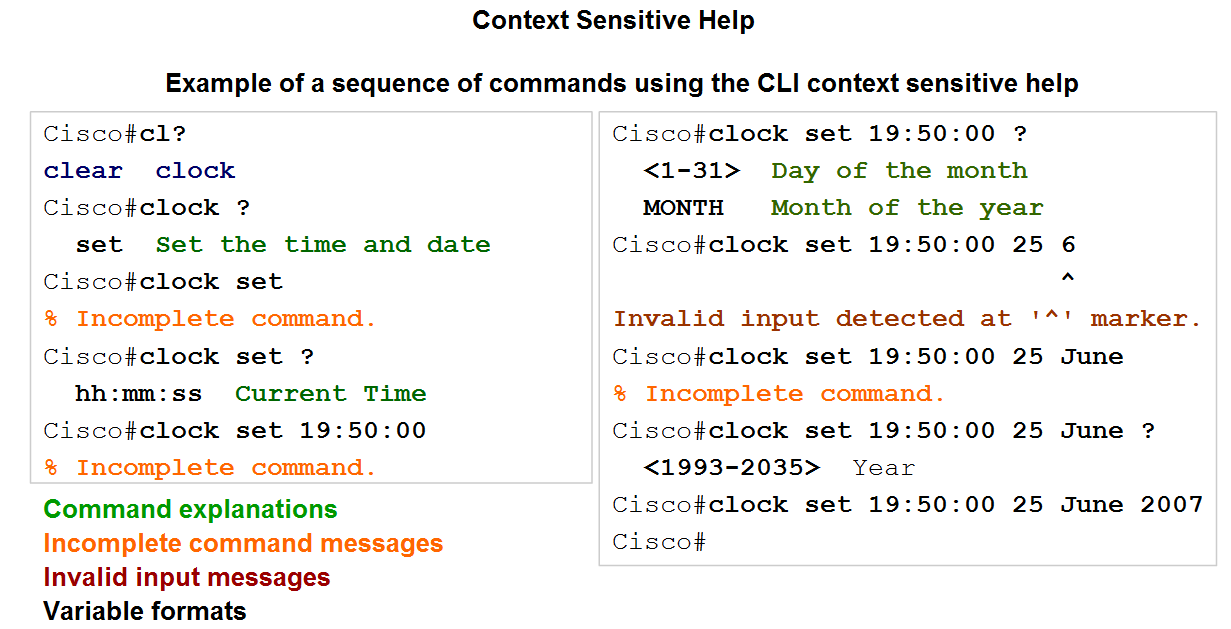Click 'Set the time and date' explanation
Viewport: 1231px width, 629px height.
pyautogui.click(x=323, y=245)
